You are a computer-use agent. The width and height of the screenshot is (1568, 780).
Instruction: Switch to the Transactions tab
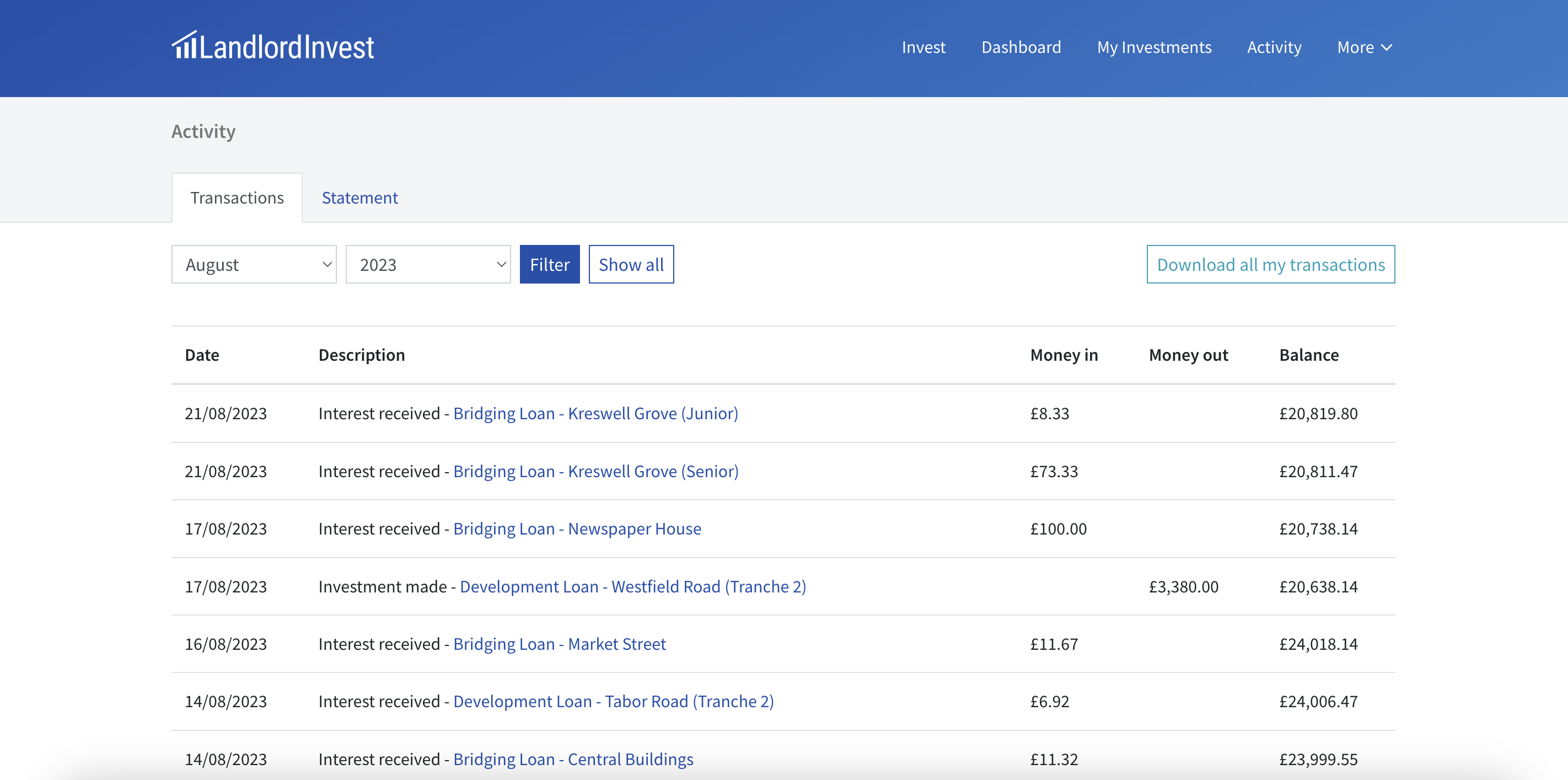click(x=237, y=198)
